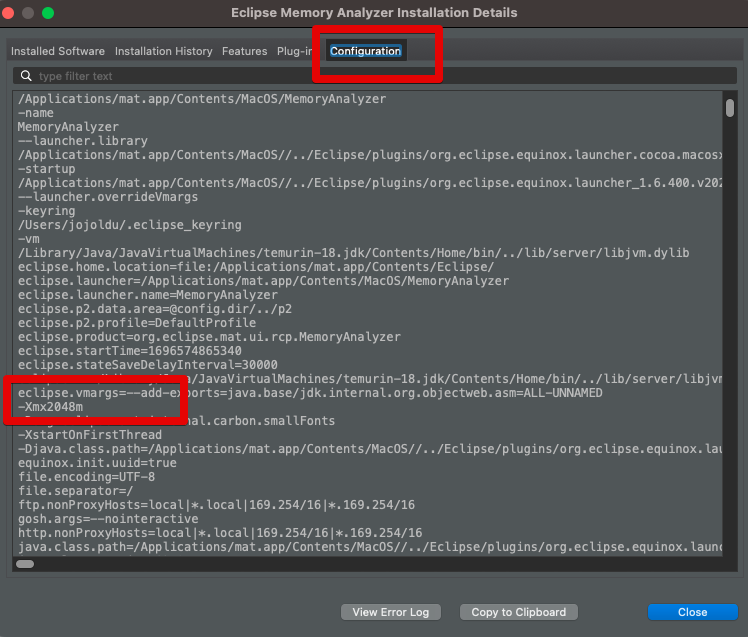Click the line 'file.encoding=UTF-8'

click(86, 477)
